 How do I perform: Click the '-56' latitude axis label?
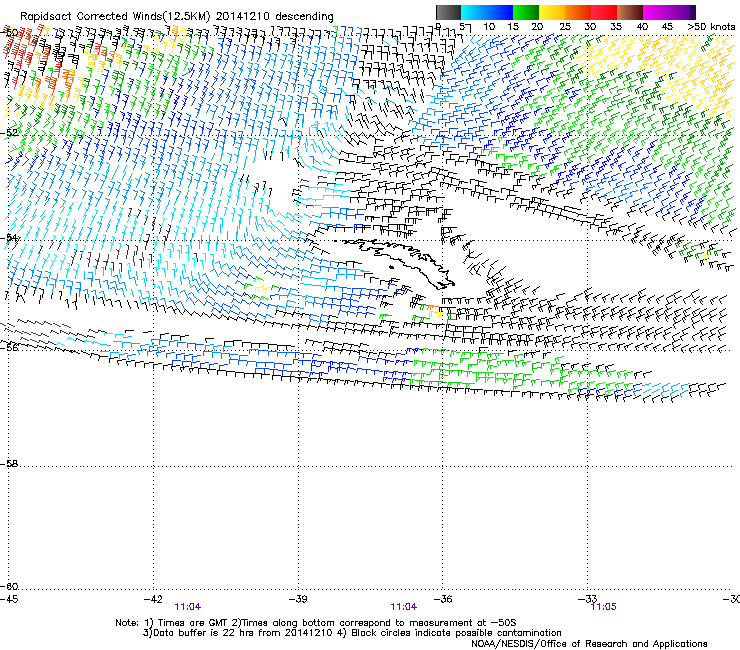tap(9, 347)
